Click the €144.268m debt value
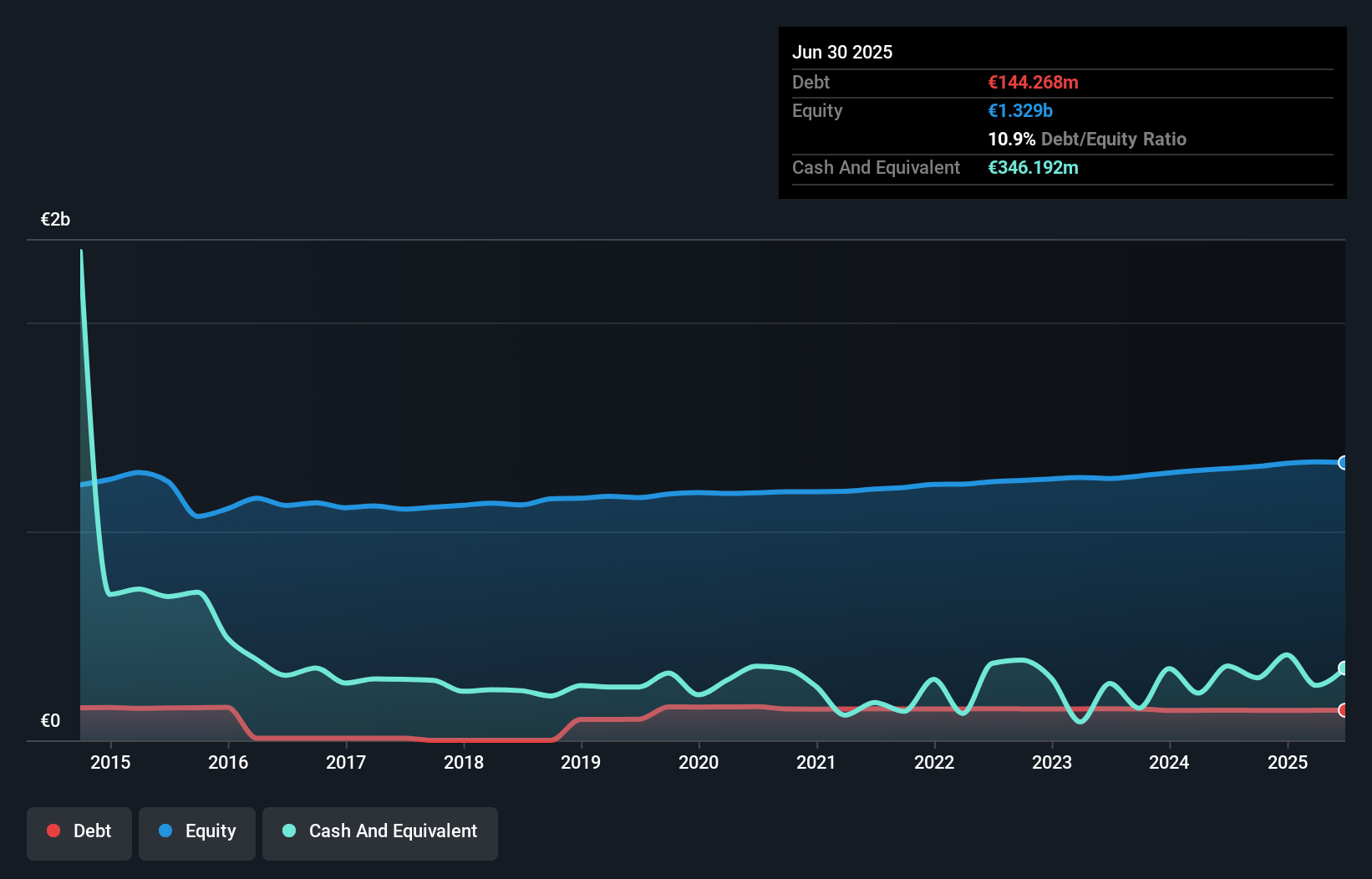1372x879 pixels. [1033, 82]
